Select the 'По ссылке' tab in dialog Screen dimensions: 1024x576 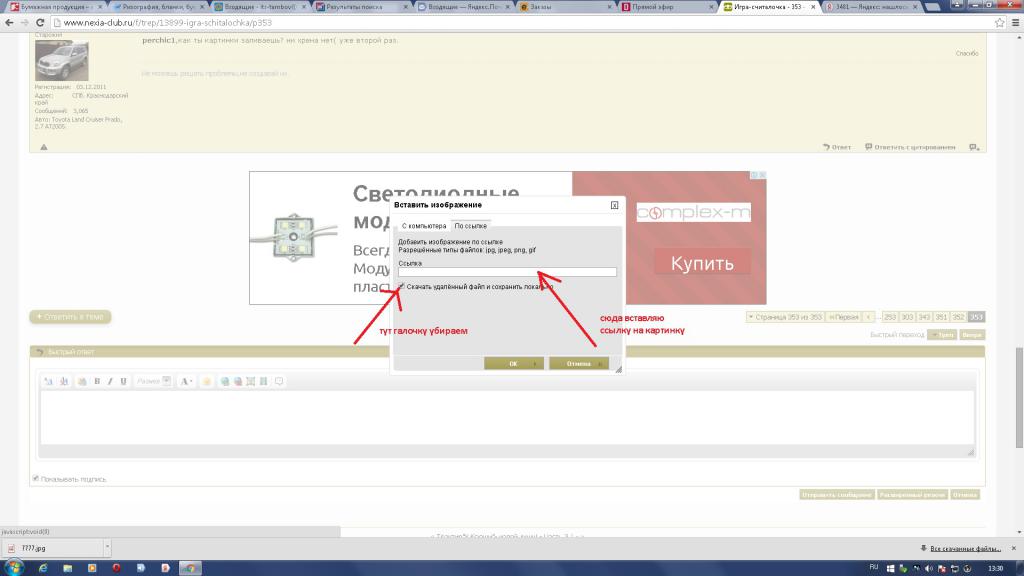point(470,226)
